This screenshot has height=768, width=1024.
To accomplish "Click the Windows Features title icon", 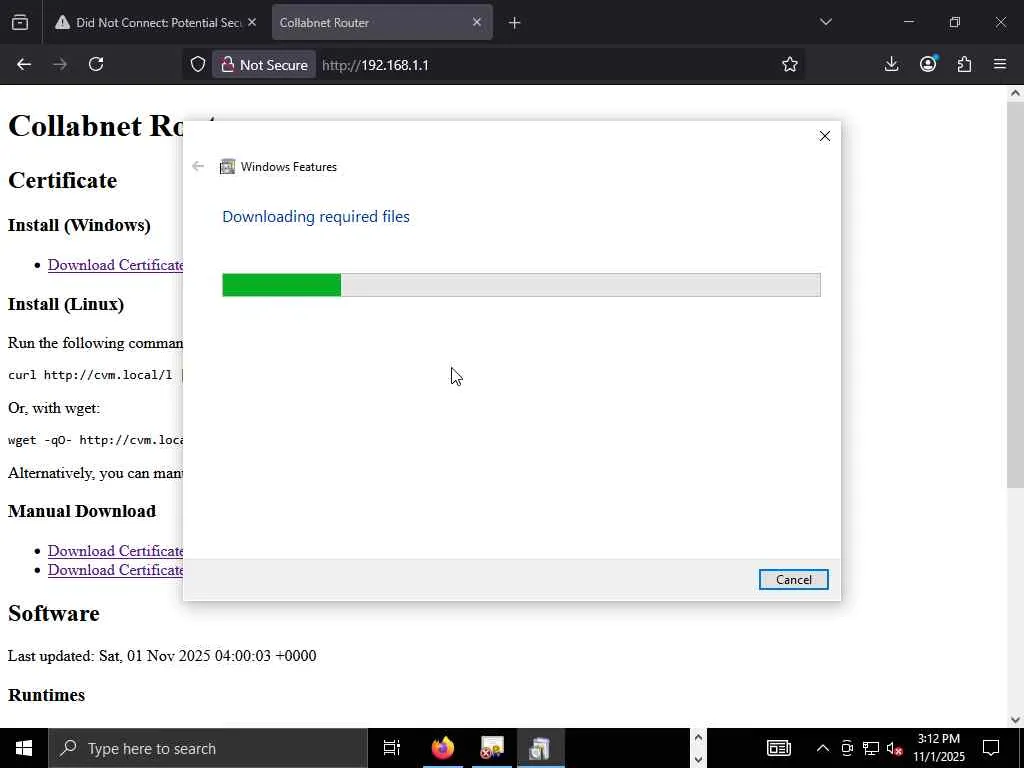I will tap(227, 167).
